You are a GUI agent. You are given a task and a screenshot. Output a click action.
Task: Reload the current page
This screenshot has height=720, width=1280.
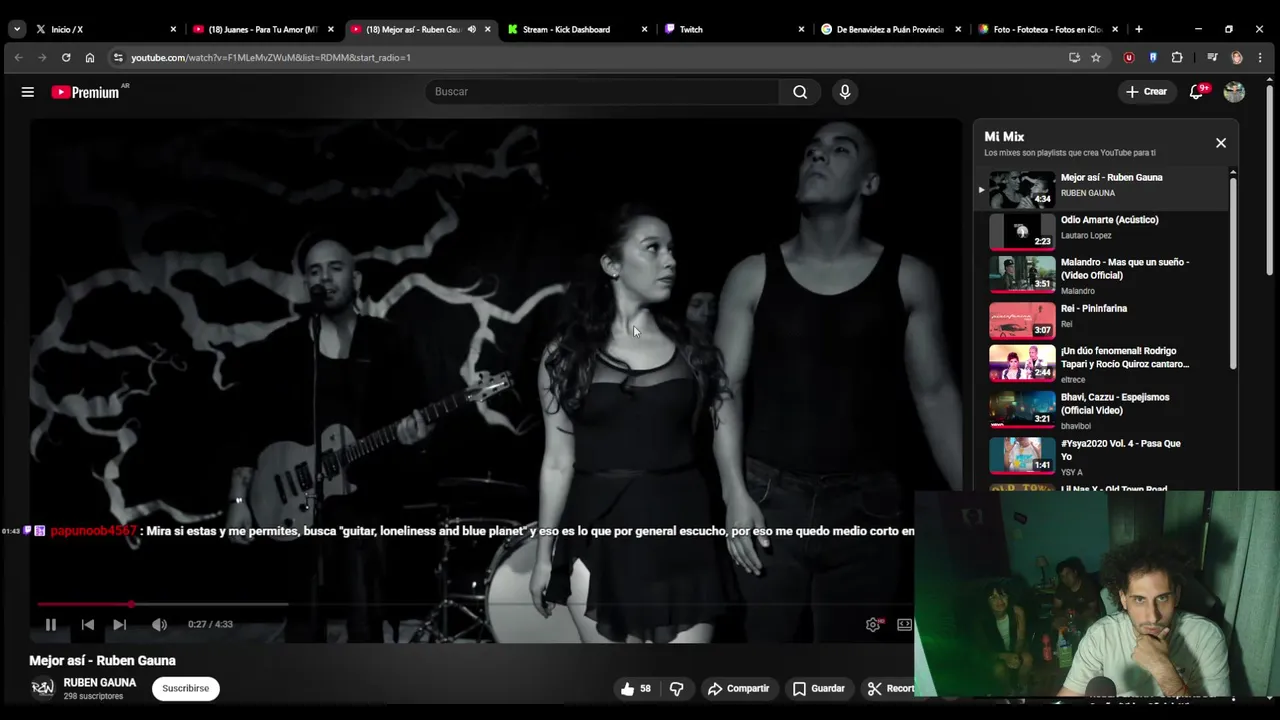(66, 58)
